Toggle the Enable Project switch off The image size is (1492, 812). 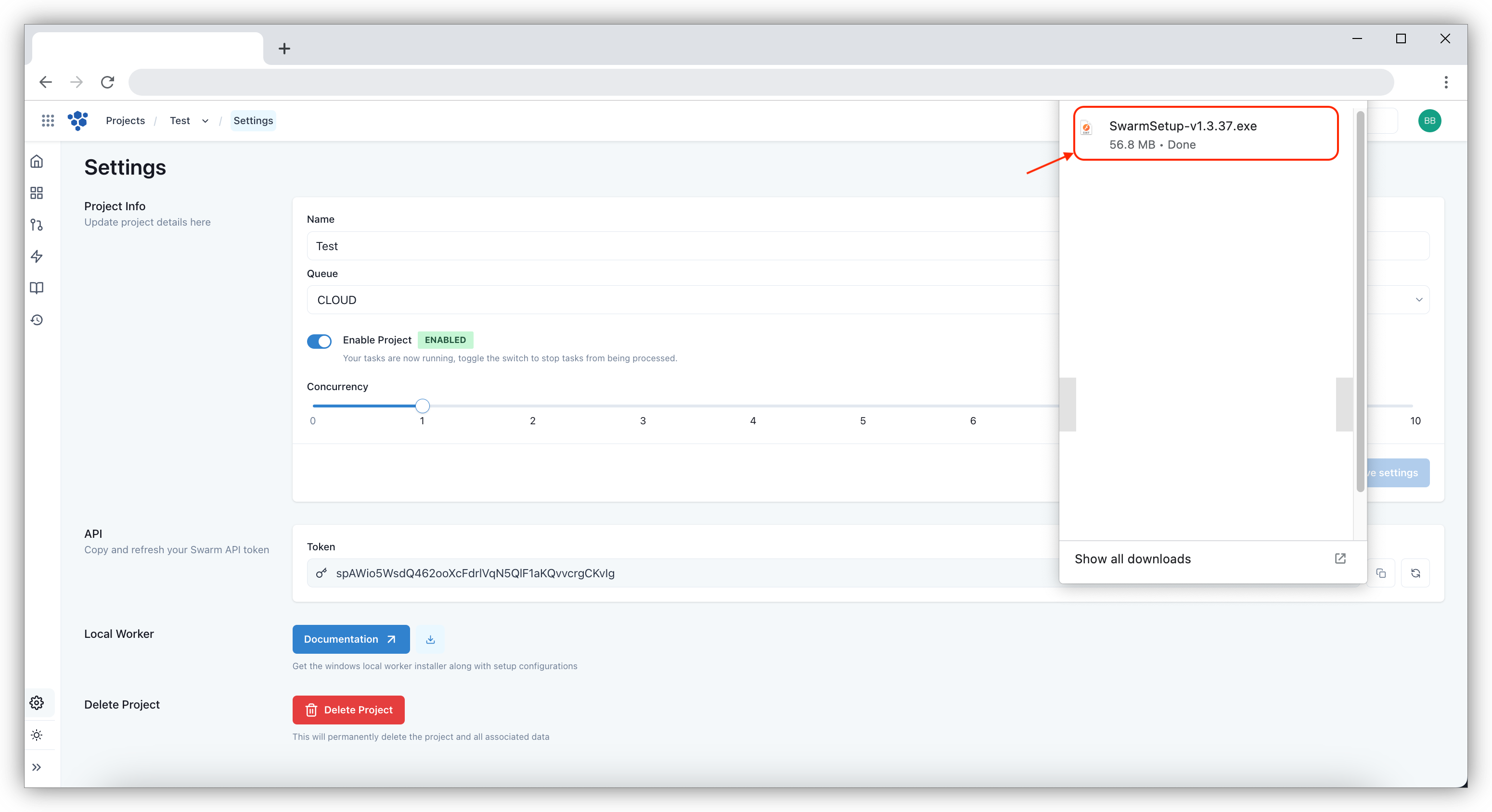319,341
